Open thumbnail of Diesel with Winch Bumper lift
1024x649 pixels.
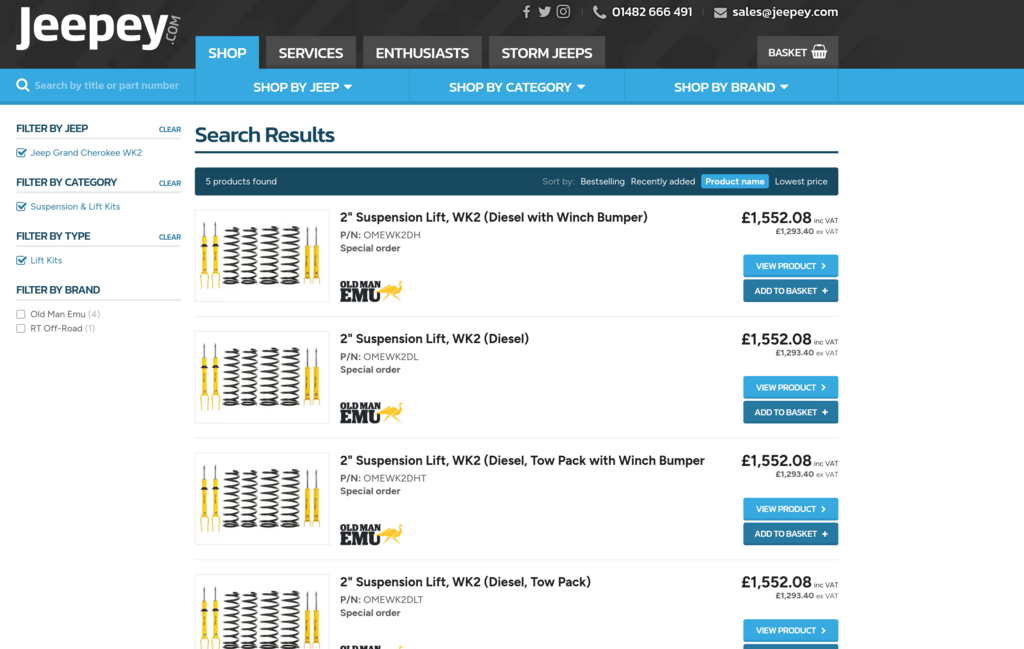pyautogui.click(x=262, y=255)
